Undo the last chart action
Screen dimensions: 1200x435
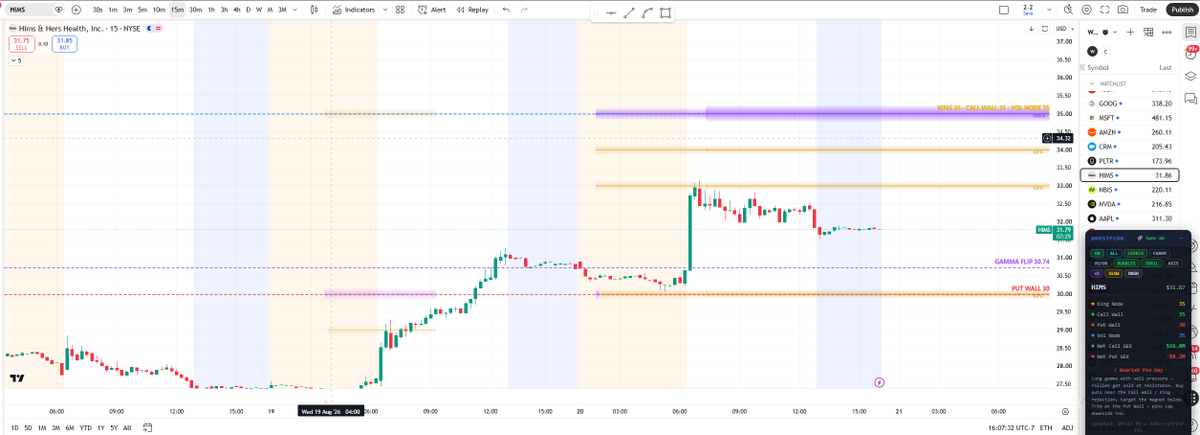point(506,9)
